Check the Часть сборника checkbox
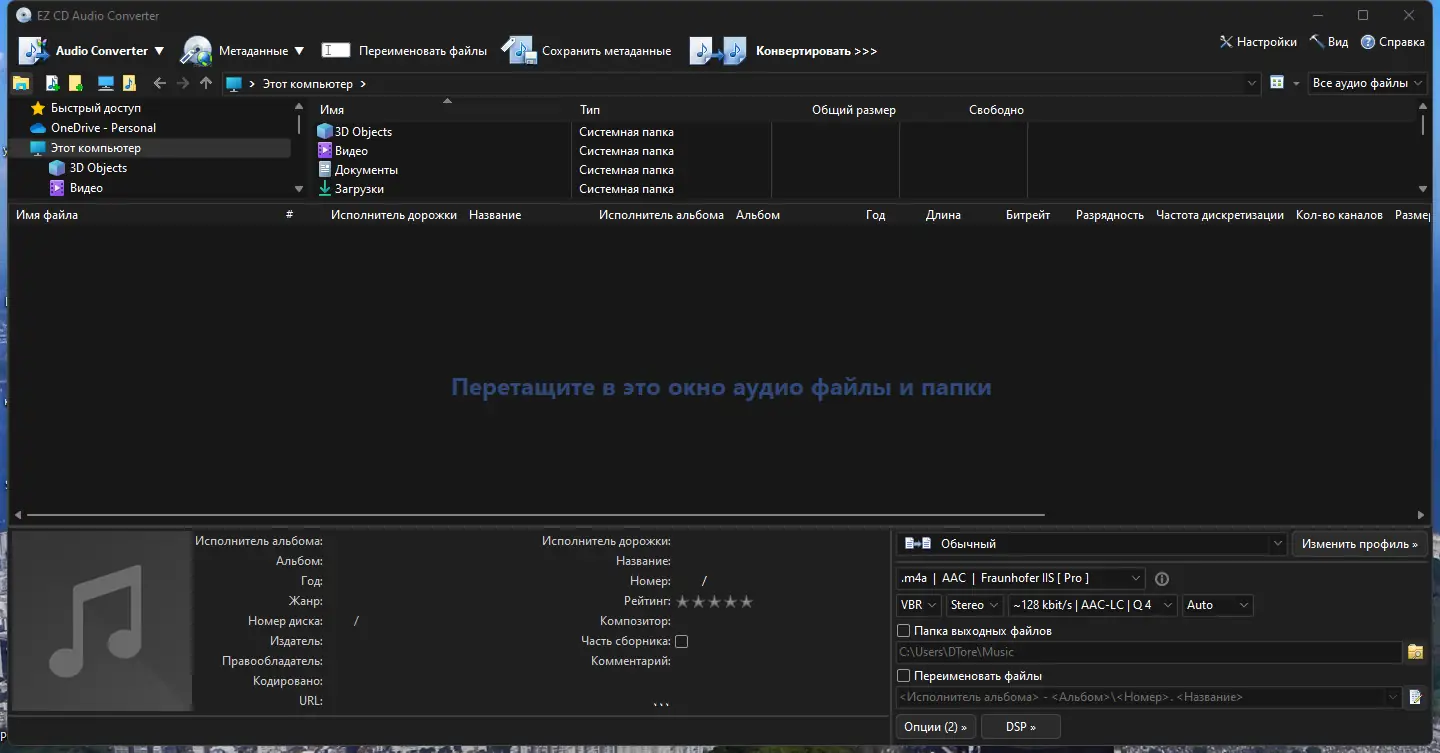Viewport: 1440px width, 753px height. (x=681, y=641)
